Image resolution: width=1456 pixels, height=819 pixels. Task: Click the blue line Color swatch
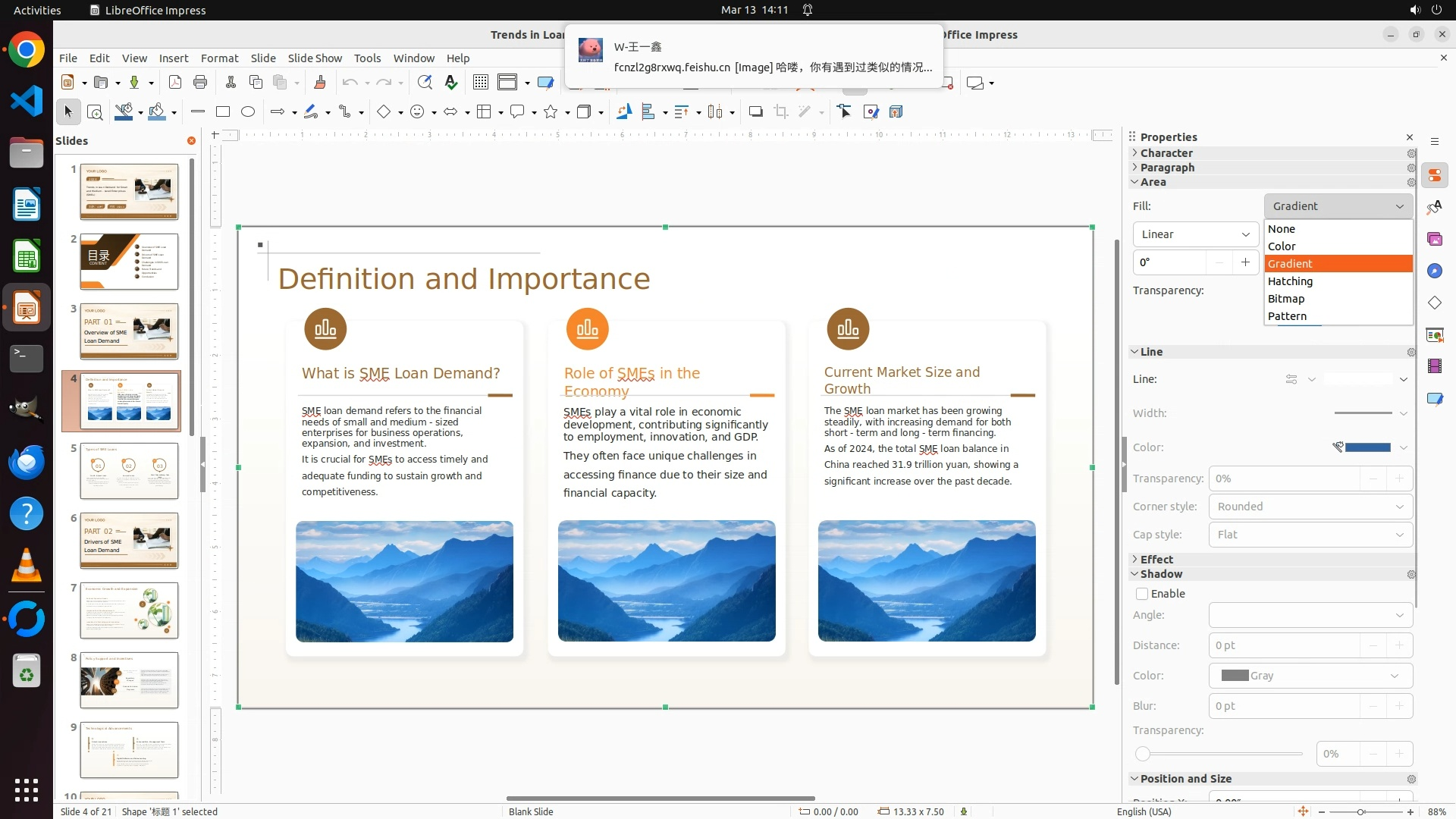coord(1367,447)
